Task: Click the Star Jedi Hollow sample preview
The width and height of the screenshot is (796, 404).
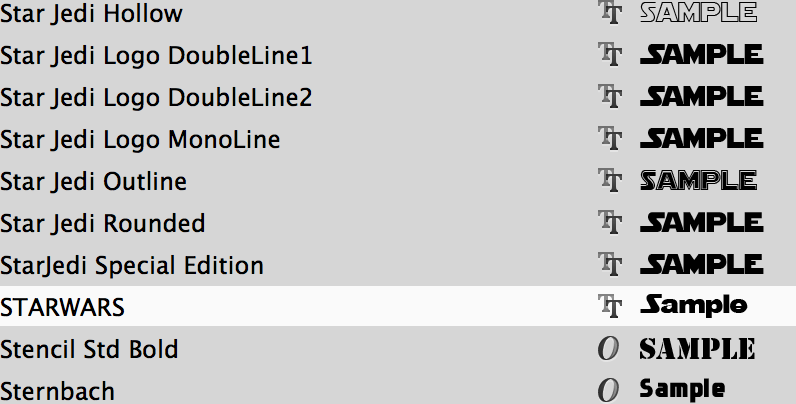Action: (699, 12)
